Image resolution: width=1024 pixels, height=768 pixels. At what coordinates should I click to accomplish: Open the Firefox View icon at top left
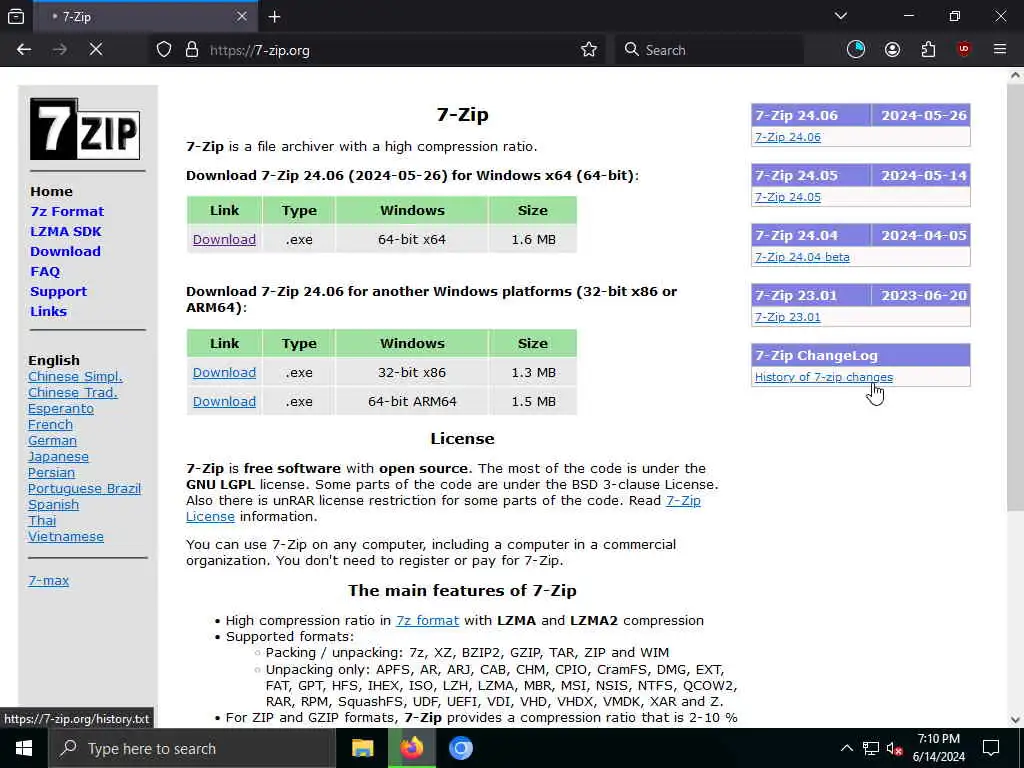click(16, 16)
